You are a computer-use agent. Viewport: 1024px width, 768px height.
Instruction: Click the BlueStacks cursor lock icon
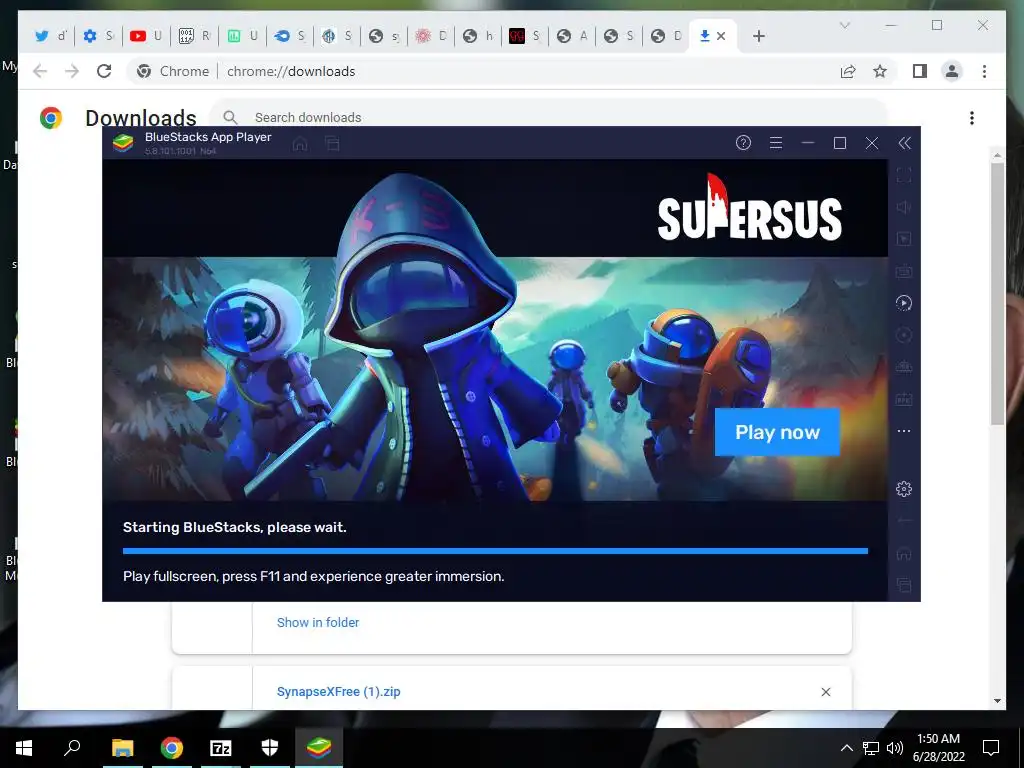(904, 239)
